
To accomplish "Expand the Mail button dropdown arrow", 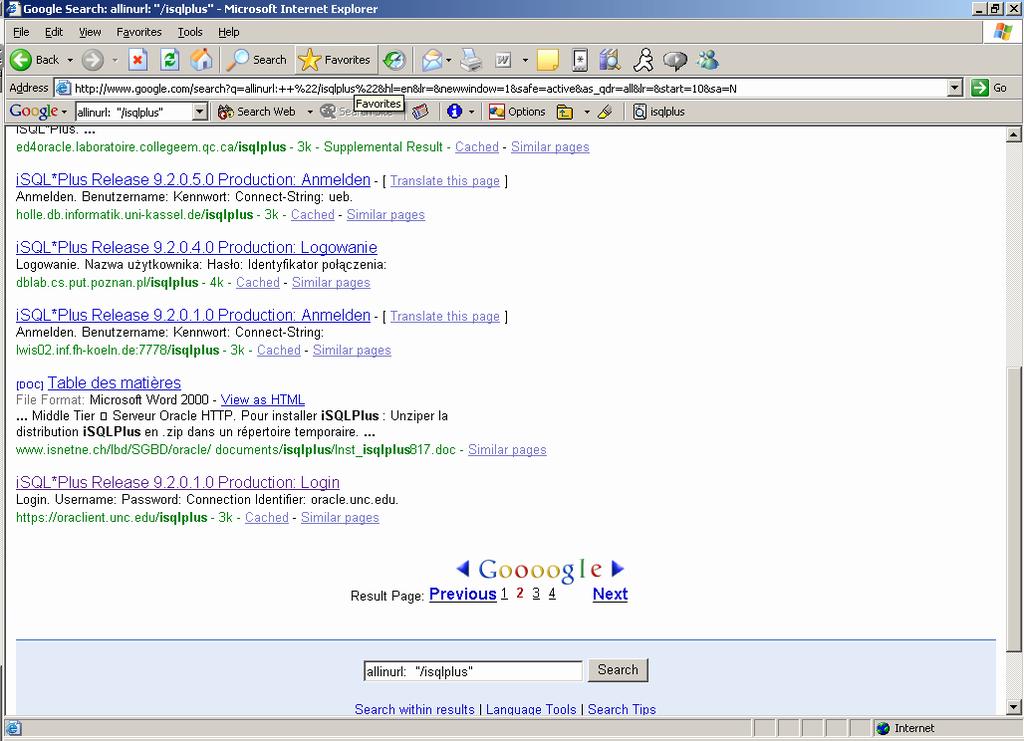I will 449,60.
